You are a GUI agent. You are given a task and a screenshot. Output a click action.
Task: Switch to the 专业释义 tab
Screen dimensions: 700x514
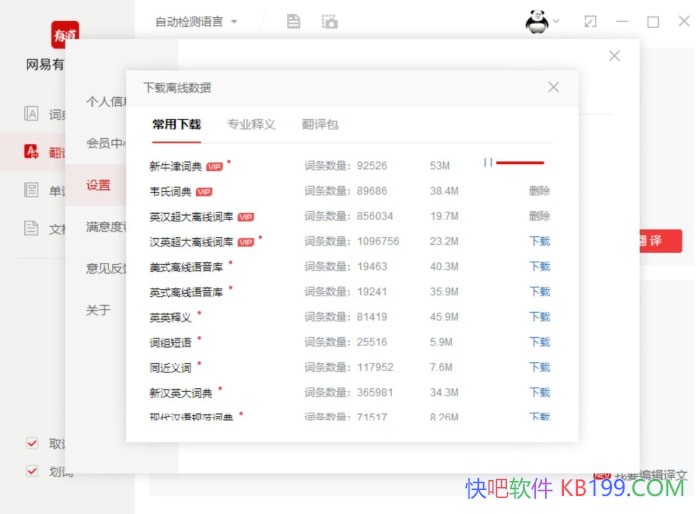click(251, 125)
